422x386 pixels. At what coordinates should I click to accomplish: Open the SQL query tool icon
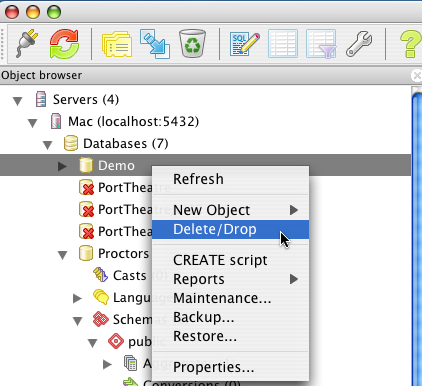pos(244,44)
